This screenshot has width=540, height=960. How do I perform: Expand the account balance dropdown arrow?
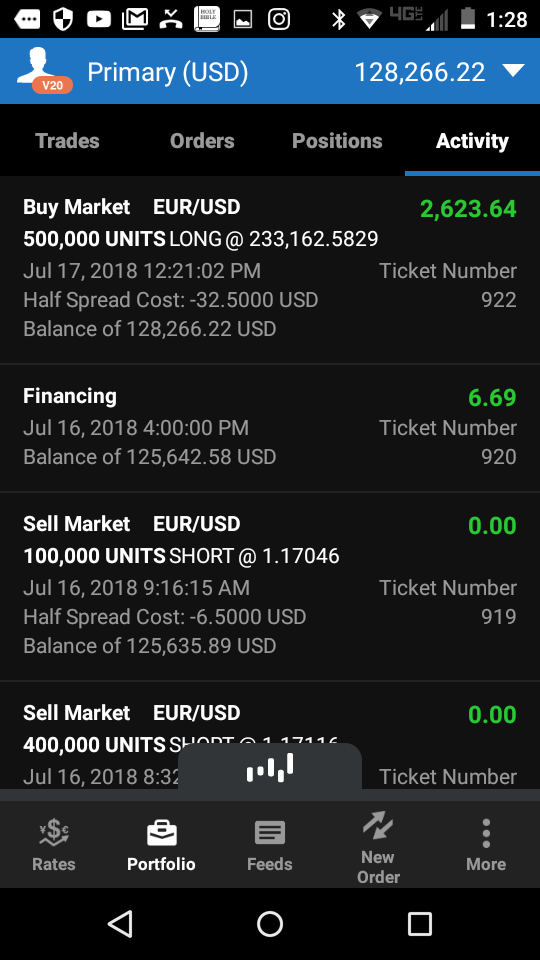pyautogui.click(x=513, y=70)
